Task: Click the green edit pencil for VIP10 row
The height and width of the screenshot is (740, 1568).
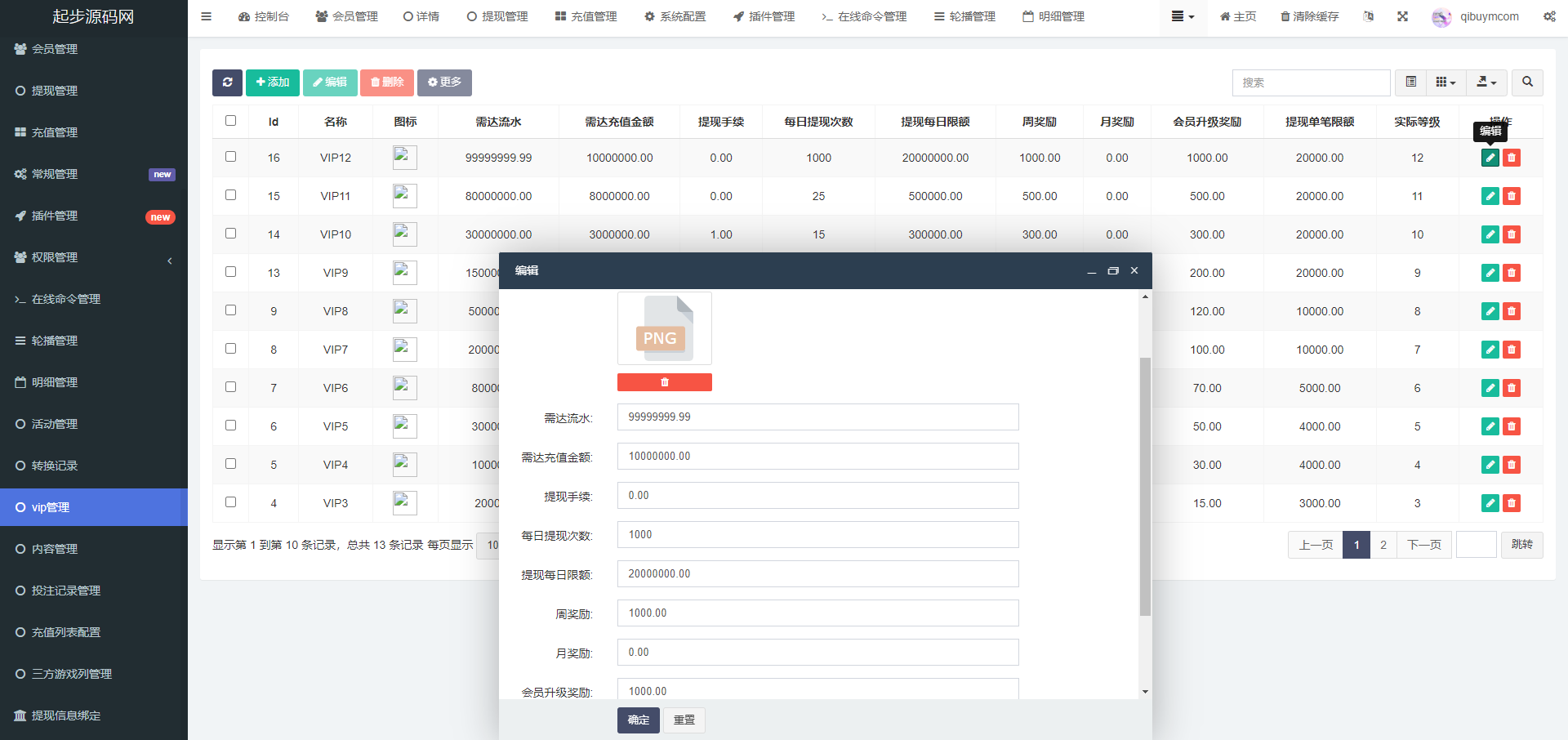Action: pyautogui.click(x=1490, y=234)
